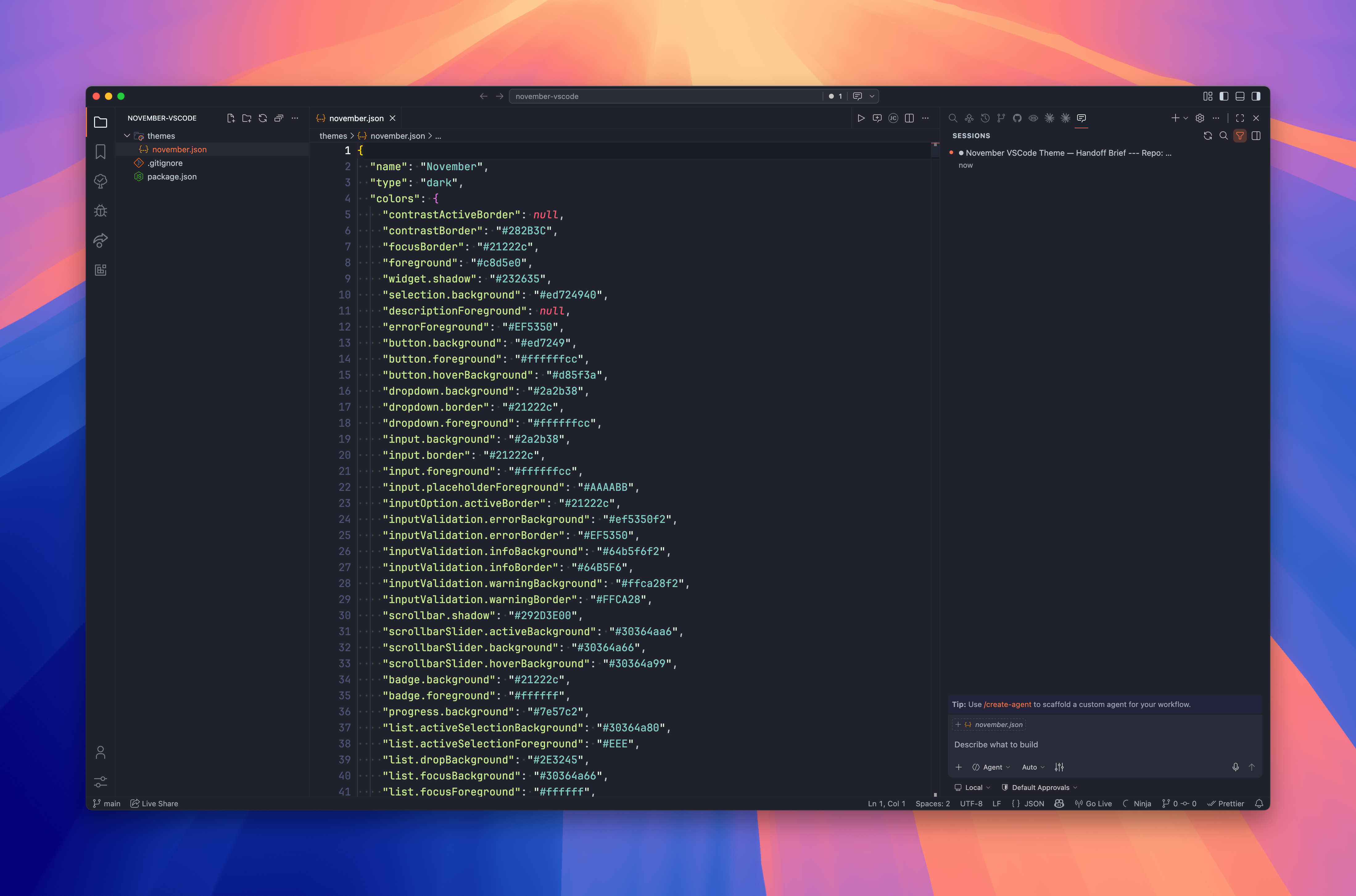Screen dimensions: 1356x896
Task: Open the Agent mode dropdown
Action: [x=993, y=767]
